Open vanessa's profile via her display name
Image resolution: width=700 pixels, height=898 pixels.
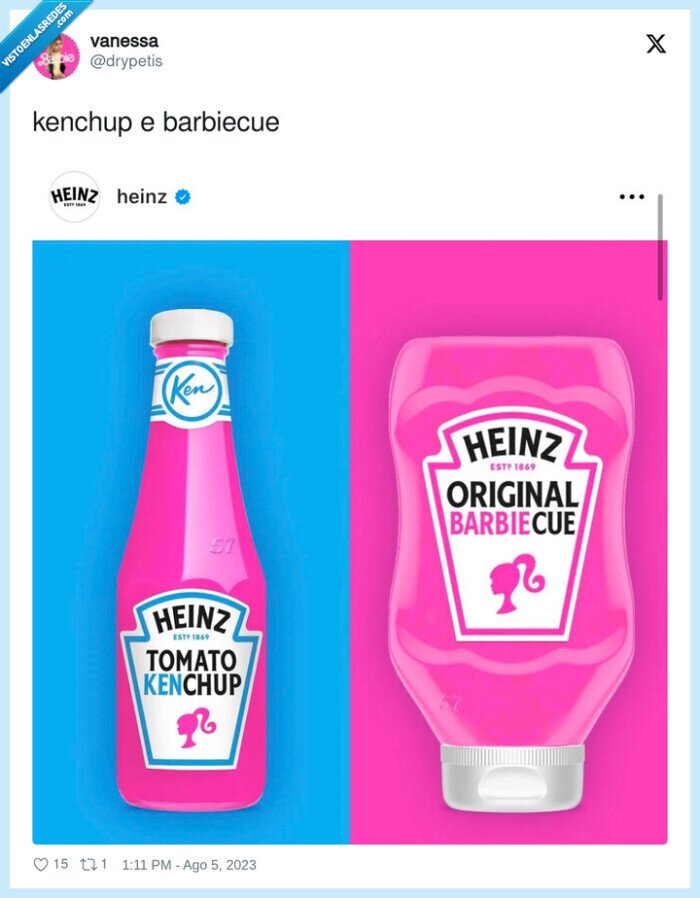click(x=125, y=41)
